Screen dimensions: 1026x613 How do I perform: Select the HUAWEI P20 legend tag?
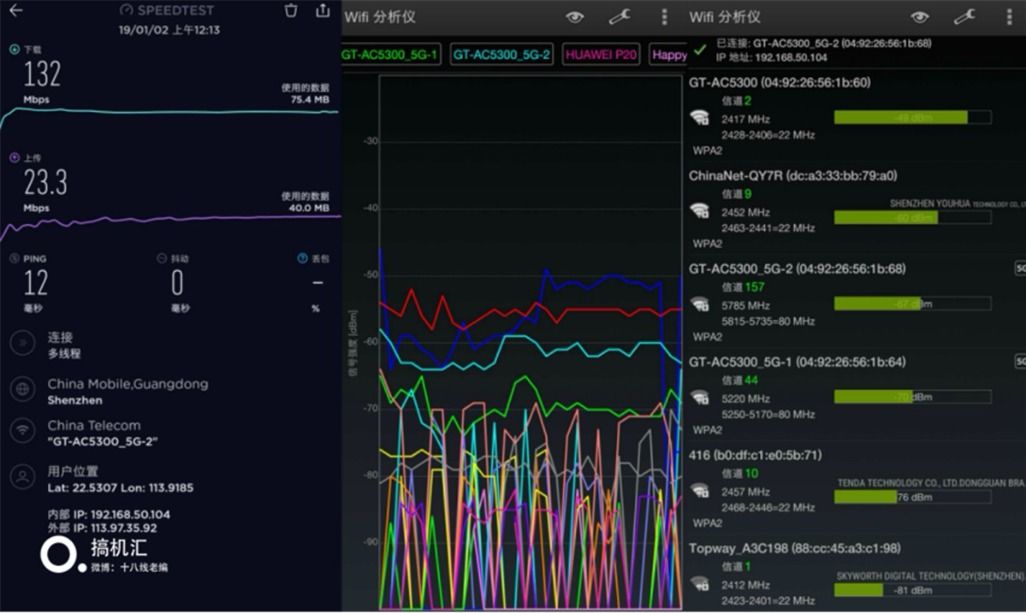click(x=601, y=54)
